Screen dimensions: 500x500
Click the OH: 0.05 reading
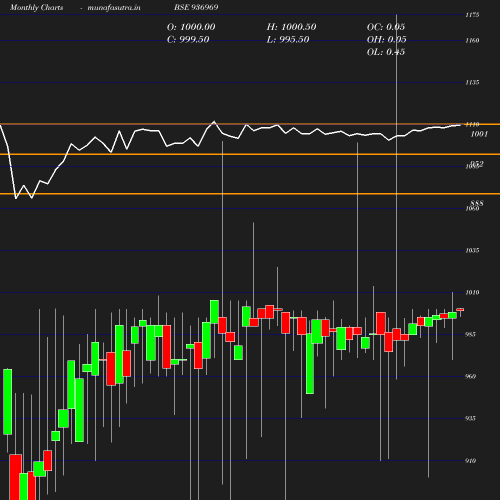(387, 39)
